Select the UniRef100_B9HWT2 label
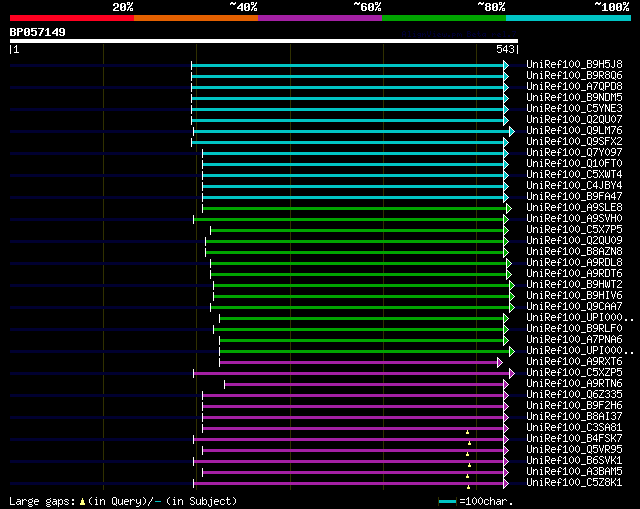 coord(574,285)
